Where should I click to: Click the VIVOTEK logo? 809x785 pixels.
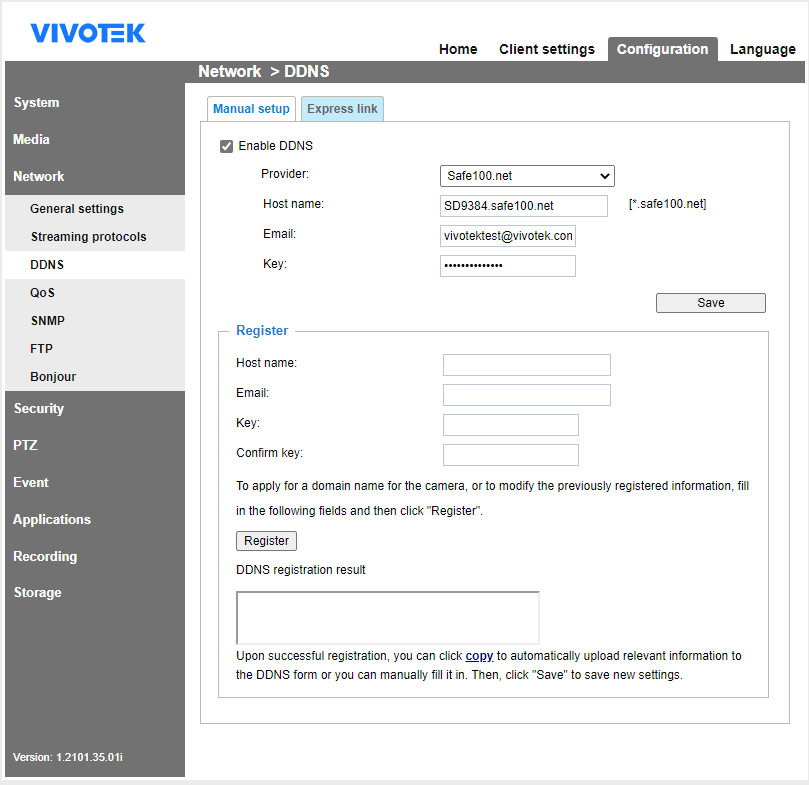coord(88,33)
